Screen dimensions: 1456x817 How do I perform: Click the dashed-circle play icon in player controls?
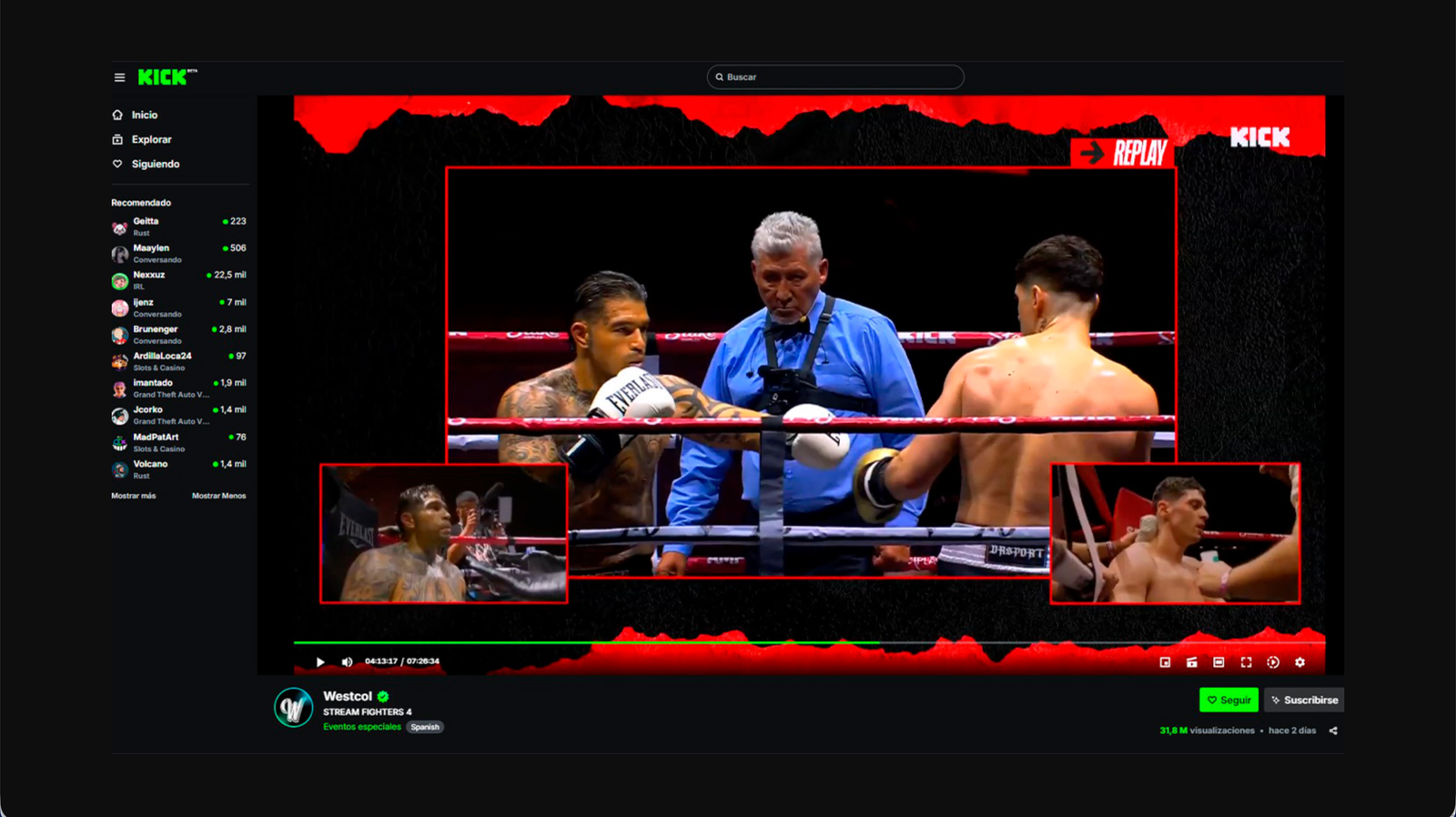[x=1273, y=662]
